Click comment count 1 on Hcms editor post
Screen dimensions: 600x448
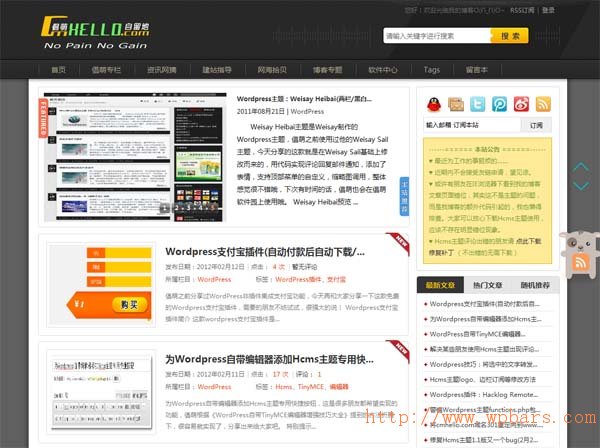click(319, 374)
